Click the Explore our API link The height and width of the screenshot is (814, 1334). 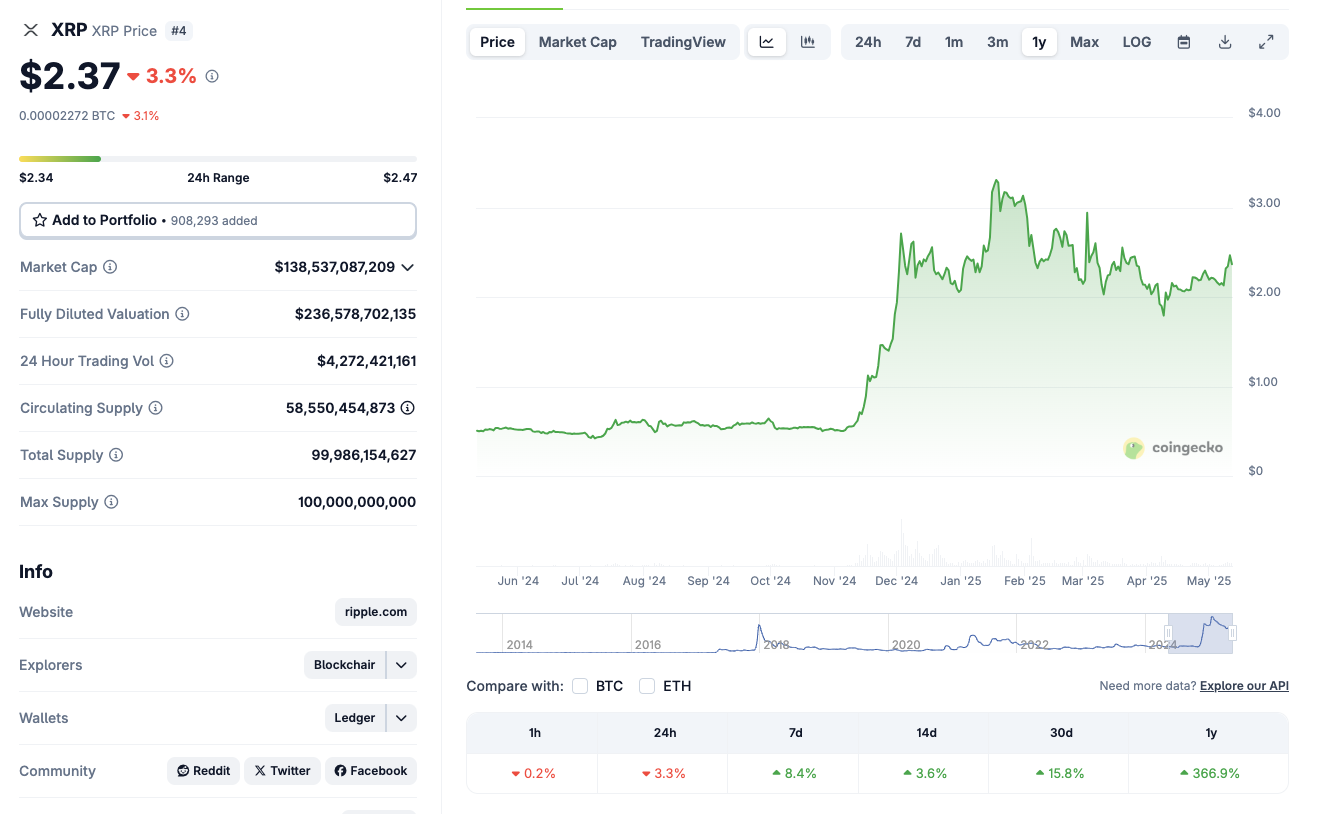[x=1244, y=686]
